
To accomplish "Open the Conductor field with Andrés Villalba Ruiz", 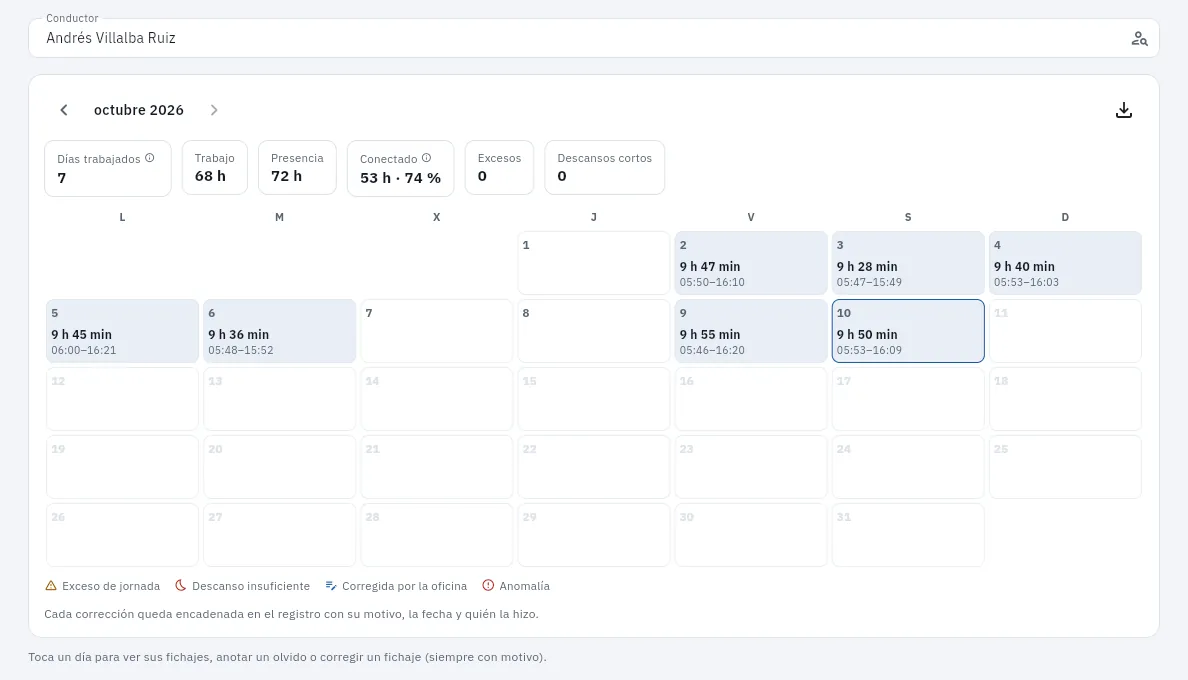I will pos(594,38).
